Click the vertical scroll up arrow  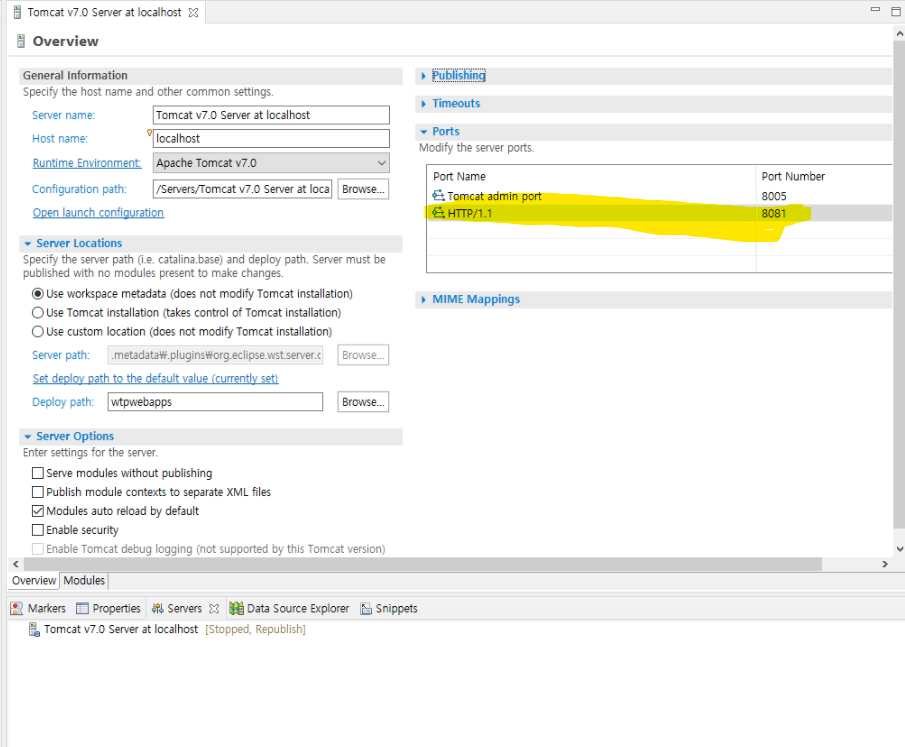click(x=899, y=34)
